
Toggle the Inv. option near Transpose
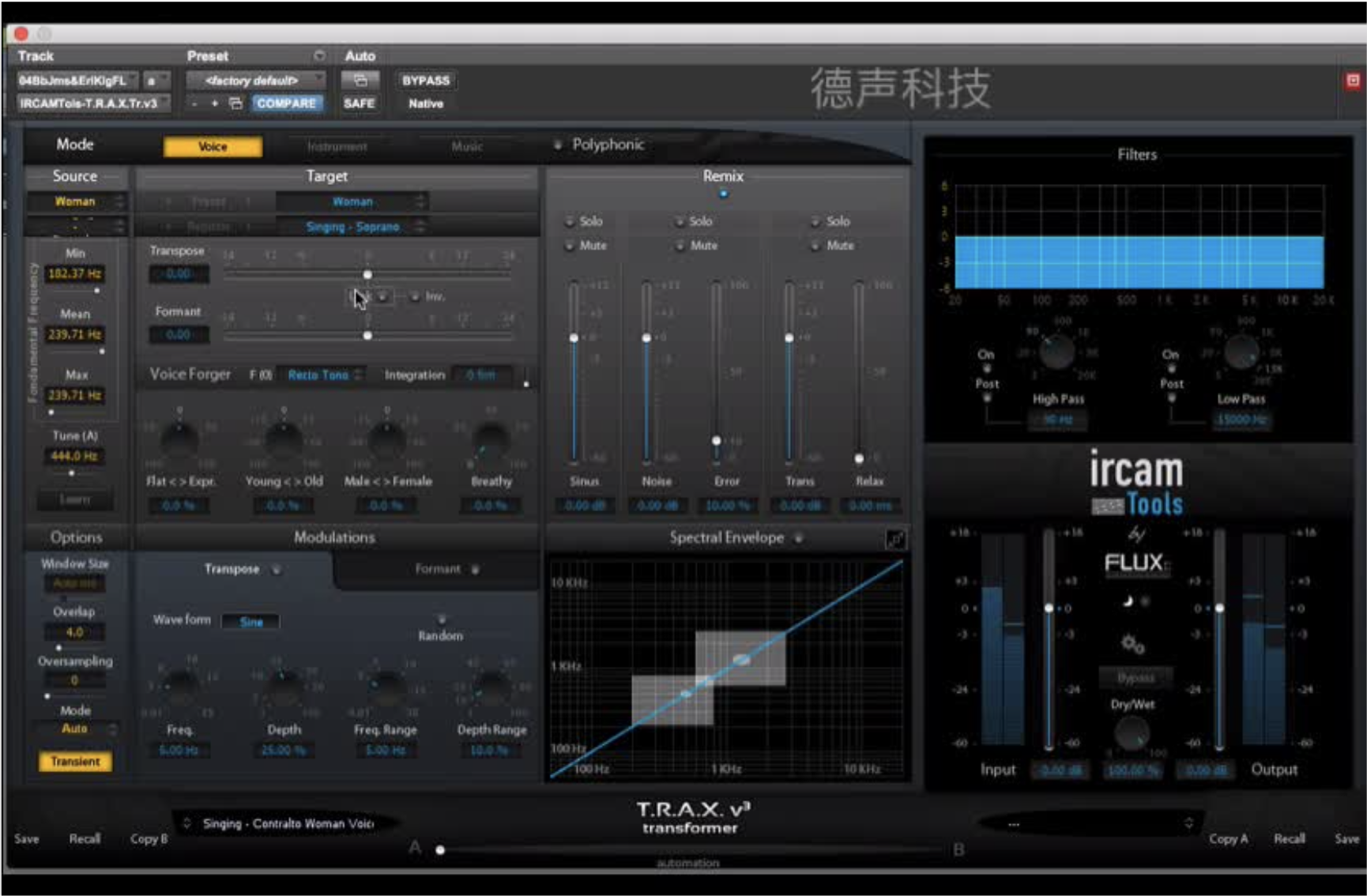415,296
